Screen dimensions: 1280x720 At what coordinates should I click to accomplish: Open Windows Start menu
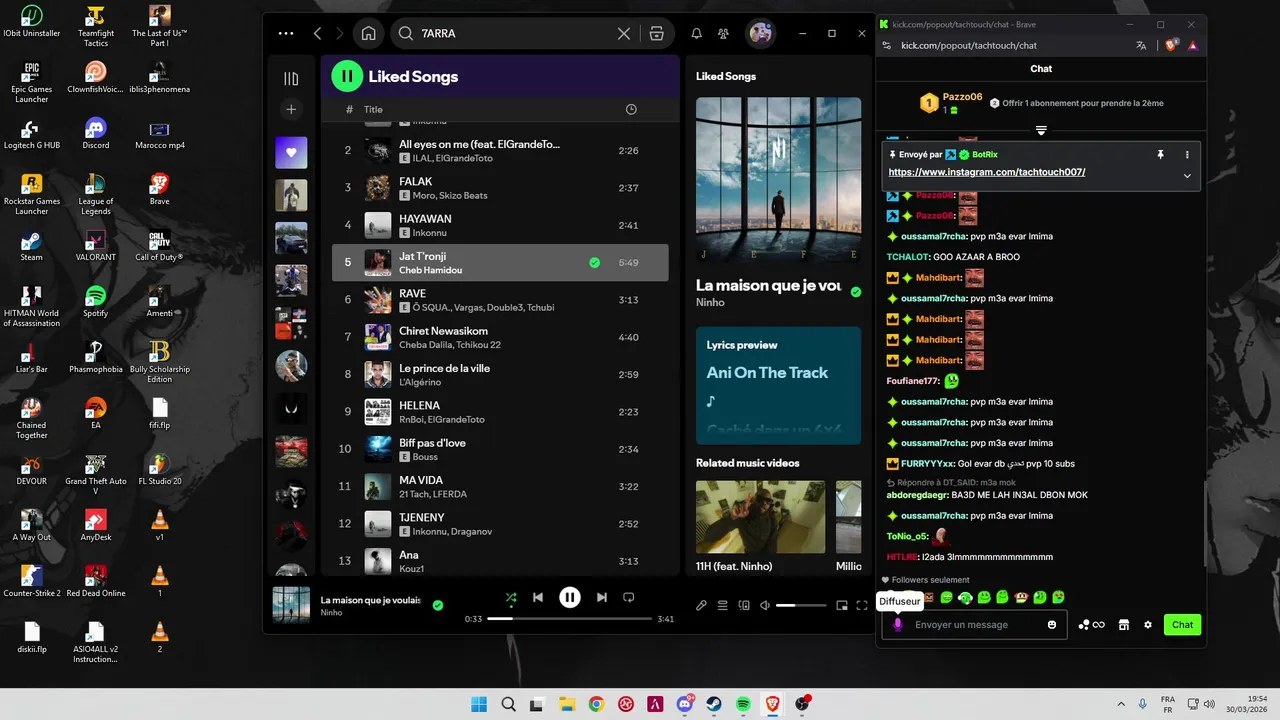[x=478, y=704]
